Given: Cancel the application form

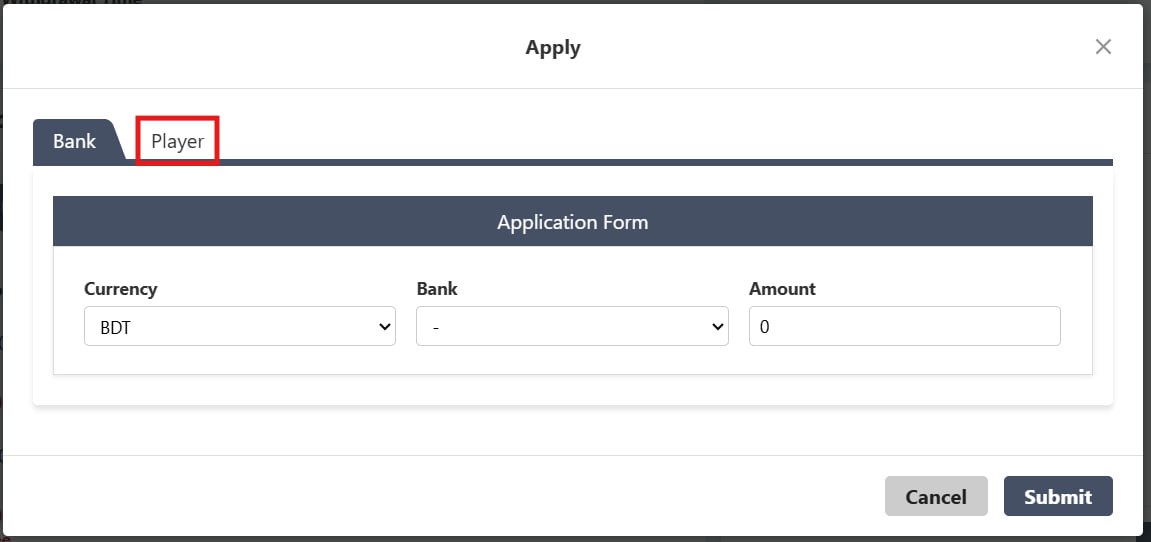Looking at the screenshot, I should tap(935, 496).
